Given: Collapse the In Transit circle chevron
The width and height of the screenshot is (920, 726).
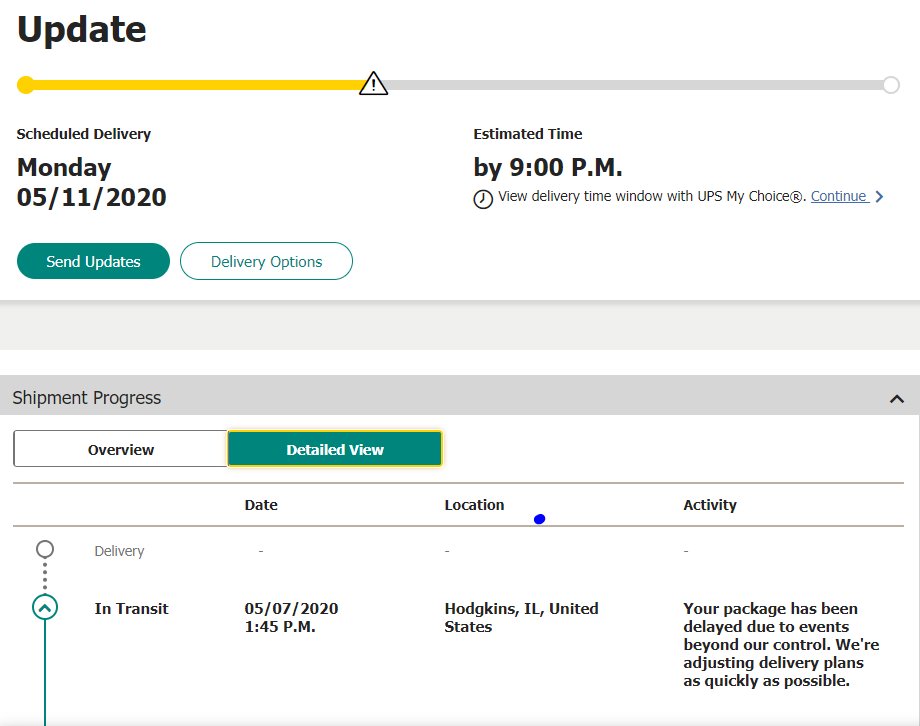Looking at the screenshot, I should [x=45, y=607].
